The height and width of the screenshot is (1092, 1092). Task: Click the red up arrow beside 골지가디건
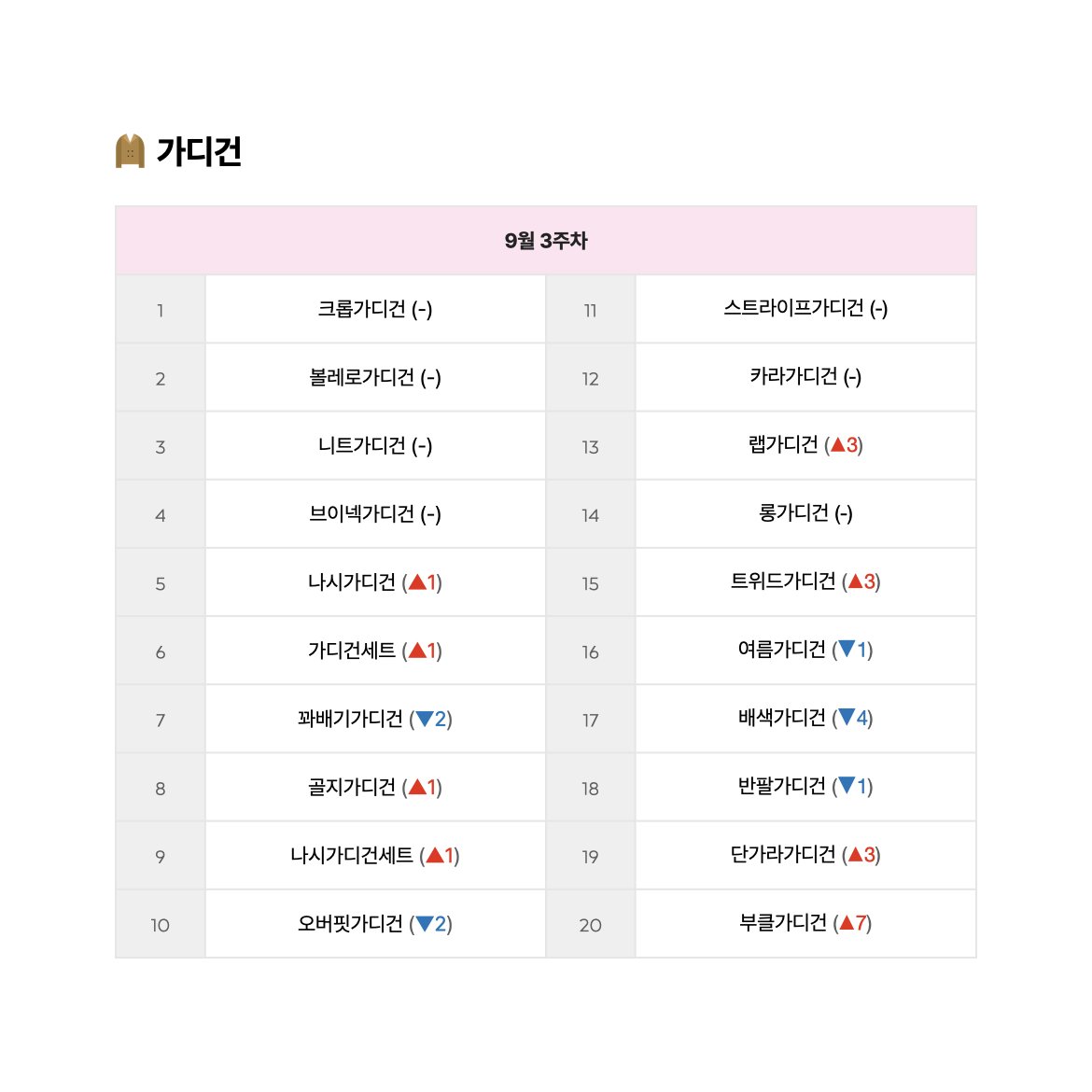click(417, 787)
